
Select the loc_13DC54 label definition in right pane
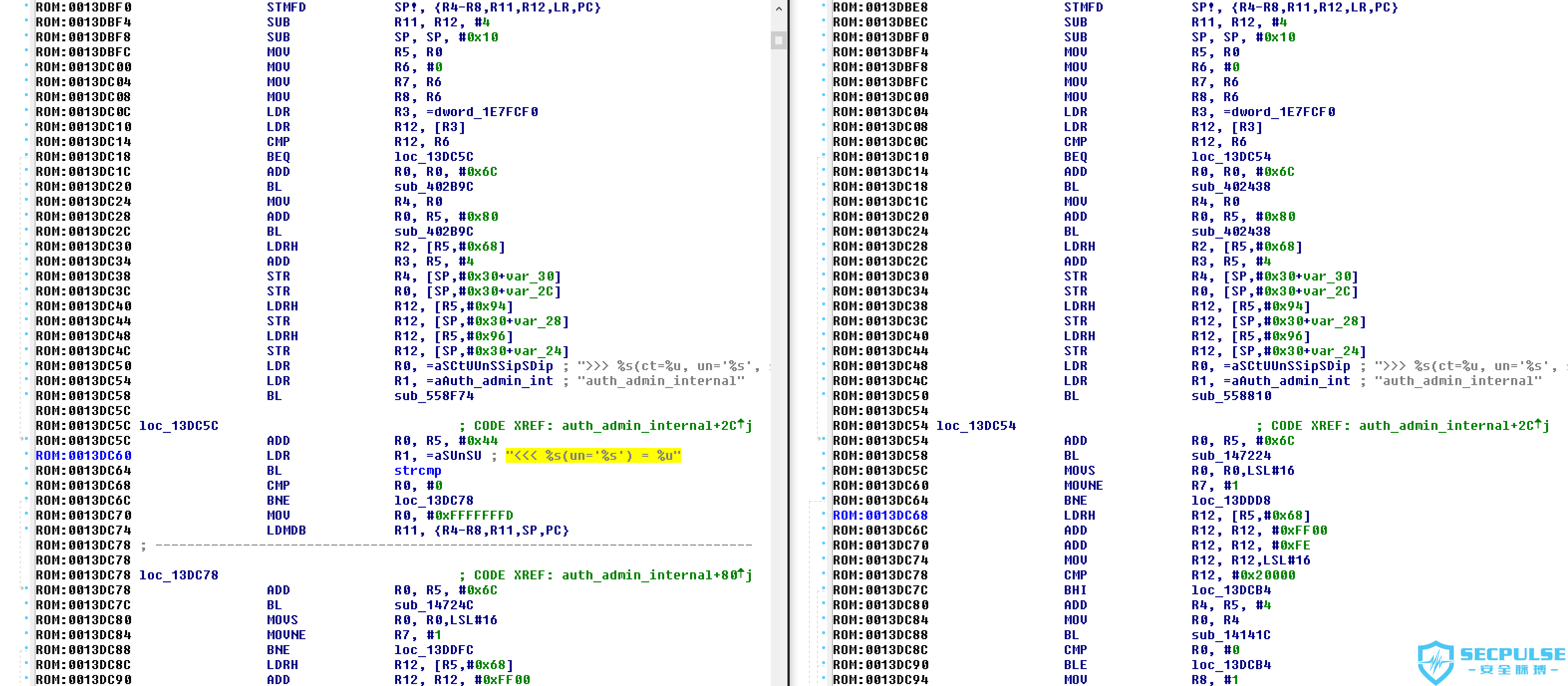(x=976, y=425)
